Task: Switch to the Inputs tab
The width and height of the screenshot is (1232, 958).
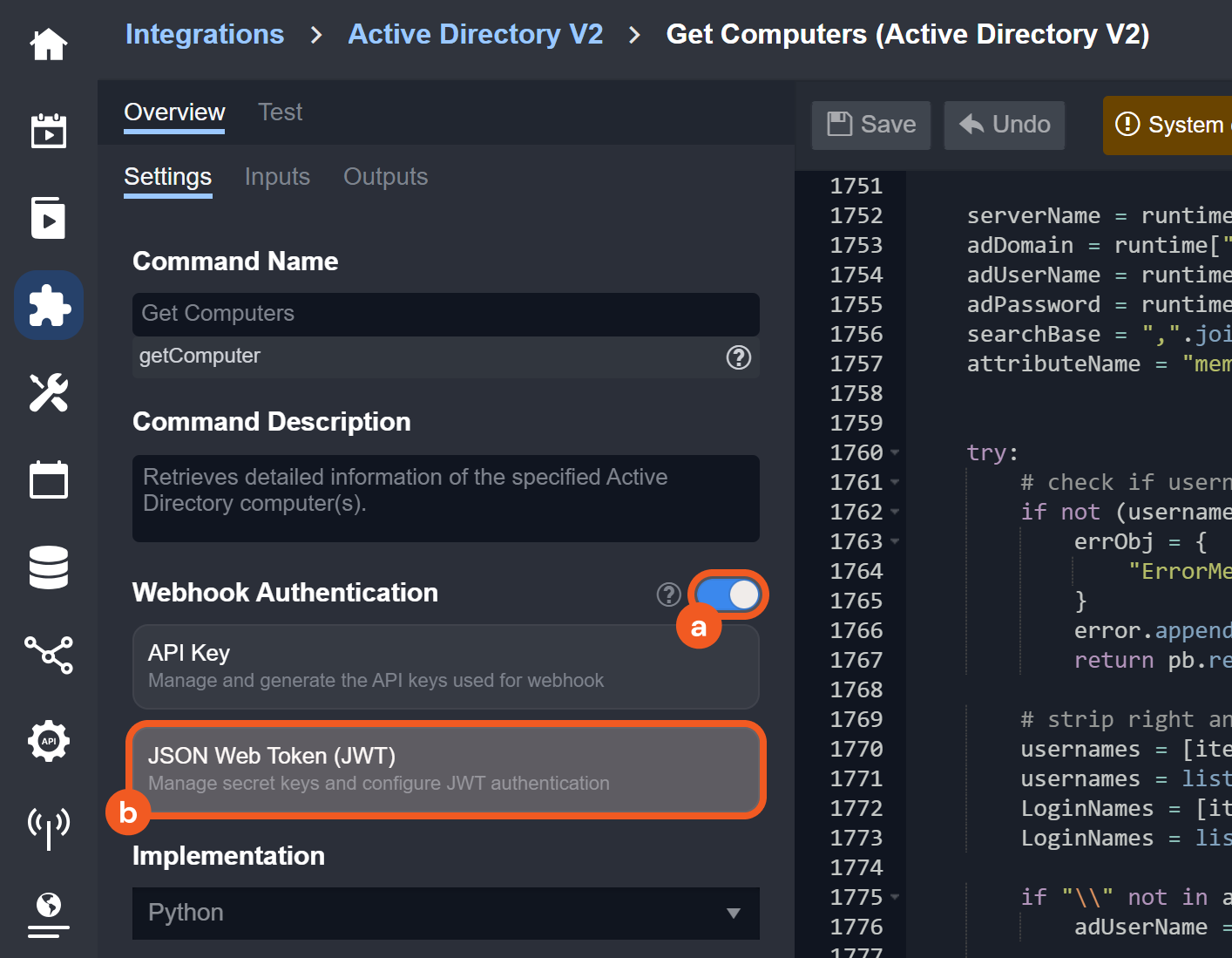Action: click(x=277, y=177)
